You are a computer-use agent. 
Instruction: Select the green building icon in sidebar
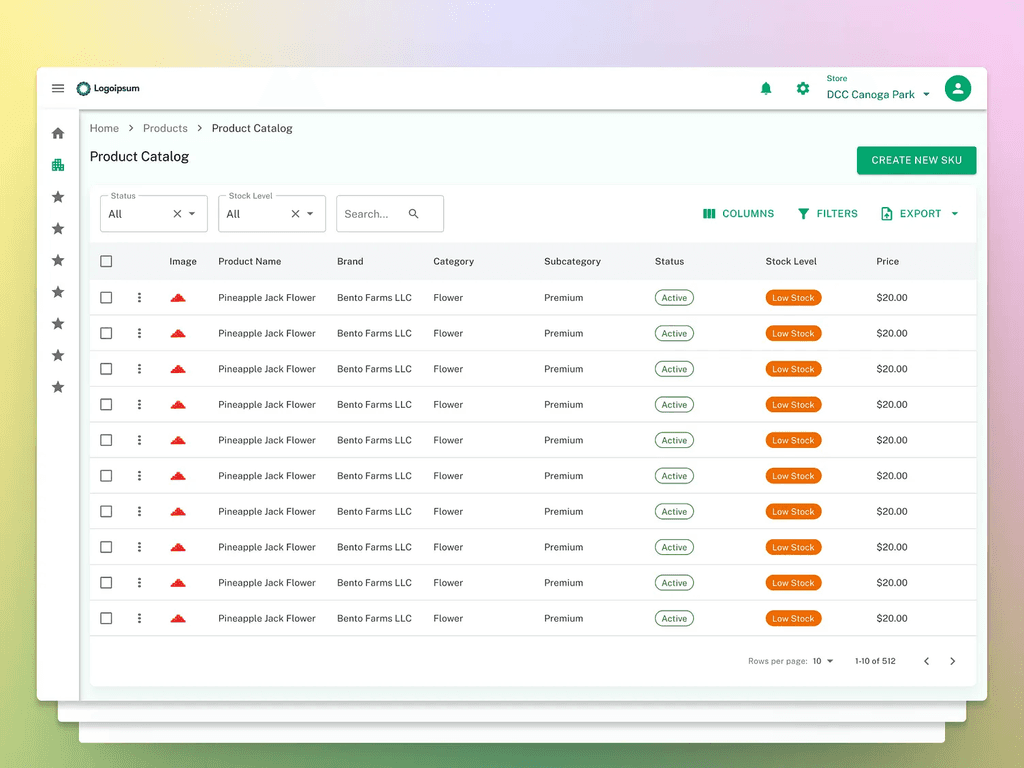pyautogui.click(x=58, y=165)
